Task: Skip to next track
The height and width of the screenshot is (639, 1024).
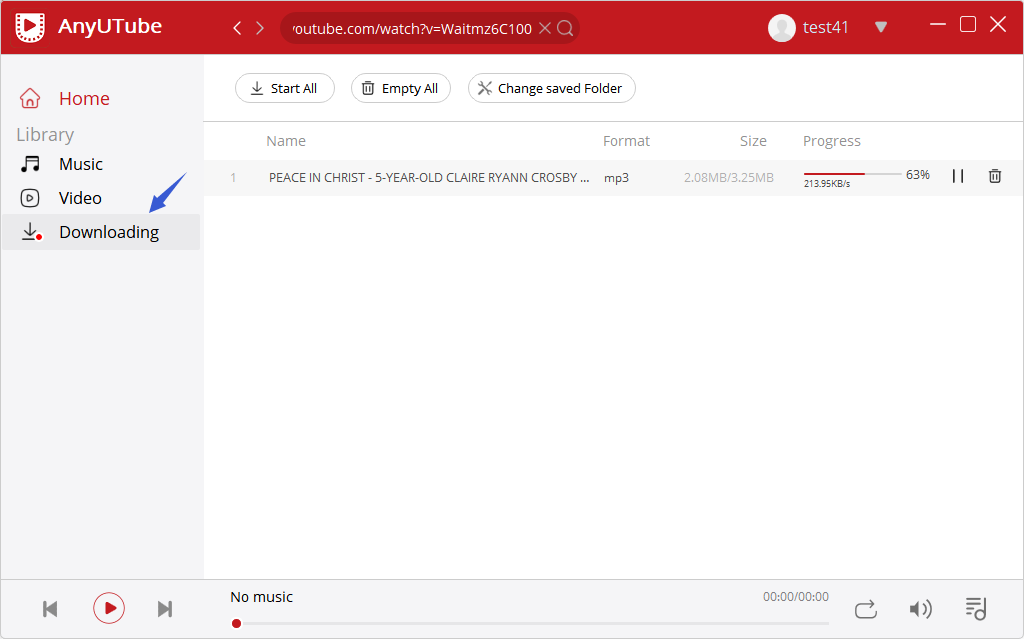Action: coord(165,609)
